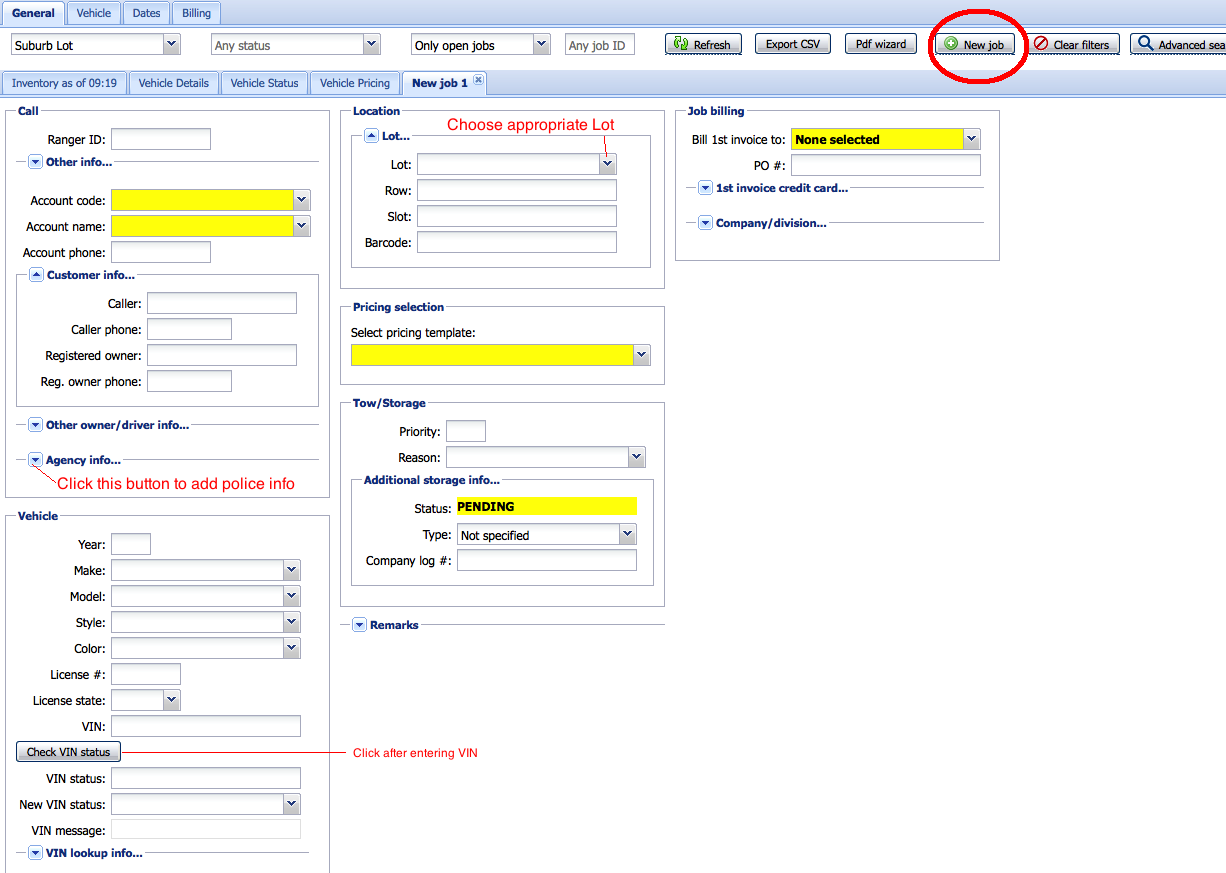The width and height of the screenshot is (1226, 873).
Task: Expand the Agency info section
Action: (x=36, y=460)
